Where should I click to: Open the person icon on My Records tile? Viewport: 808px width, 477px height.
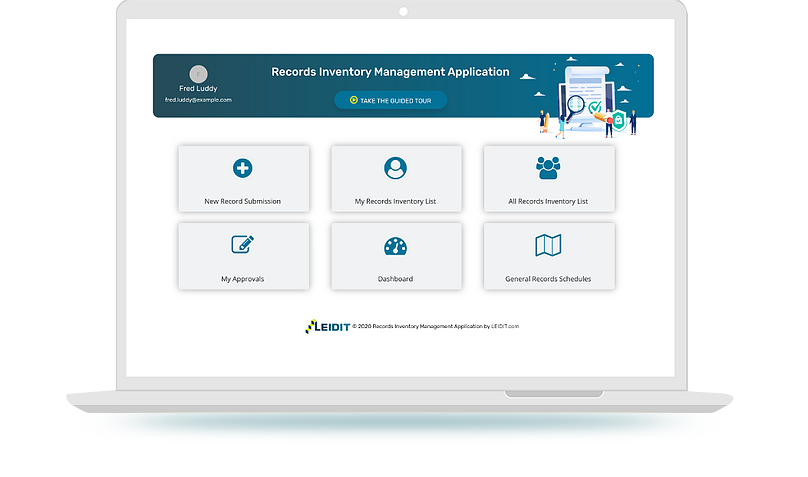pos(395,168)
